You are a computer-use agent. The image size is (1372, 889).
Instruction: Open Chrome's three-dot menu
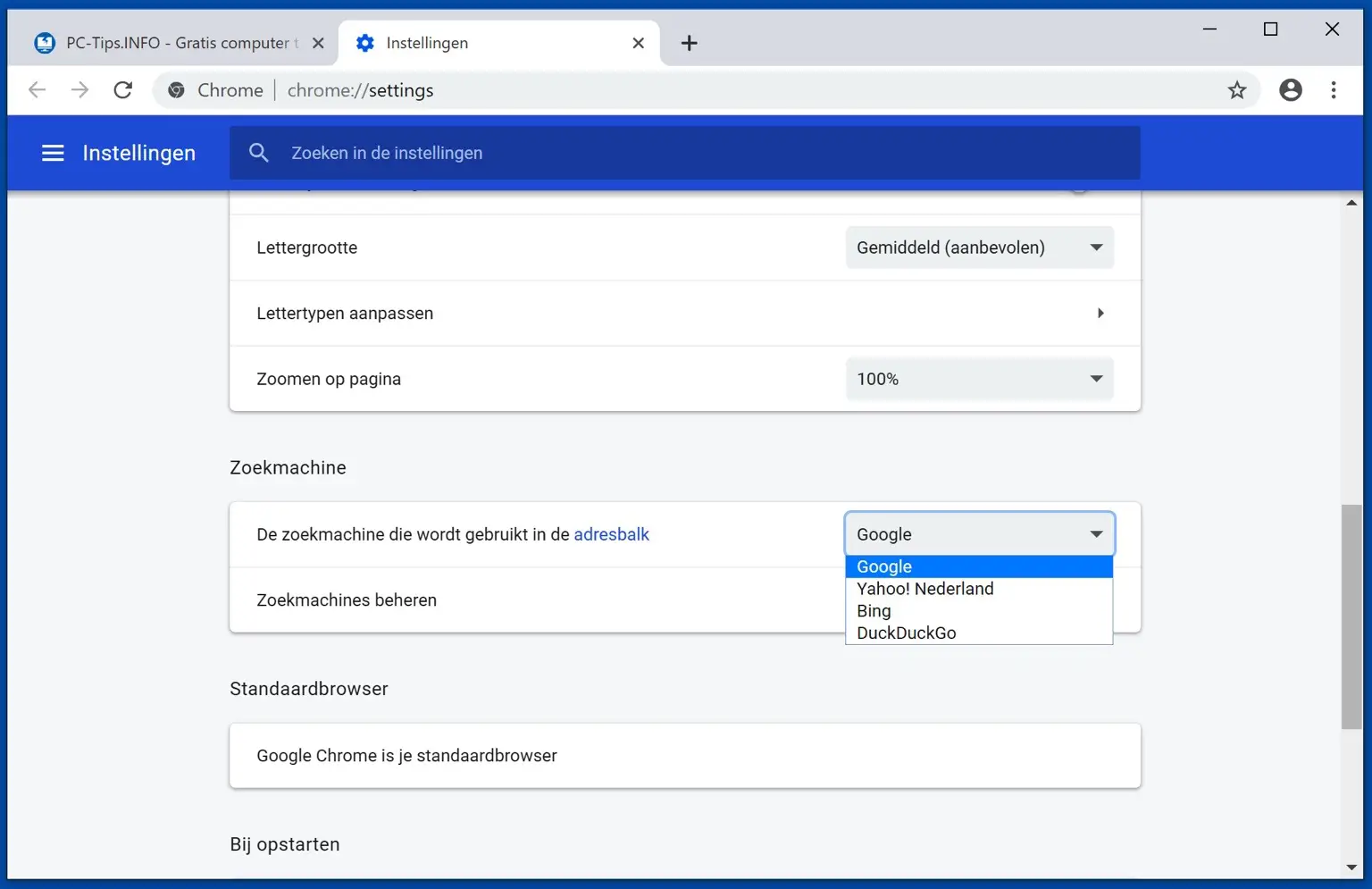1334,89
